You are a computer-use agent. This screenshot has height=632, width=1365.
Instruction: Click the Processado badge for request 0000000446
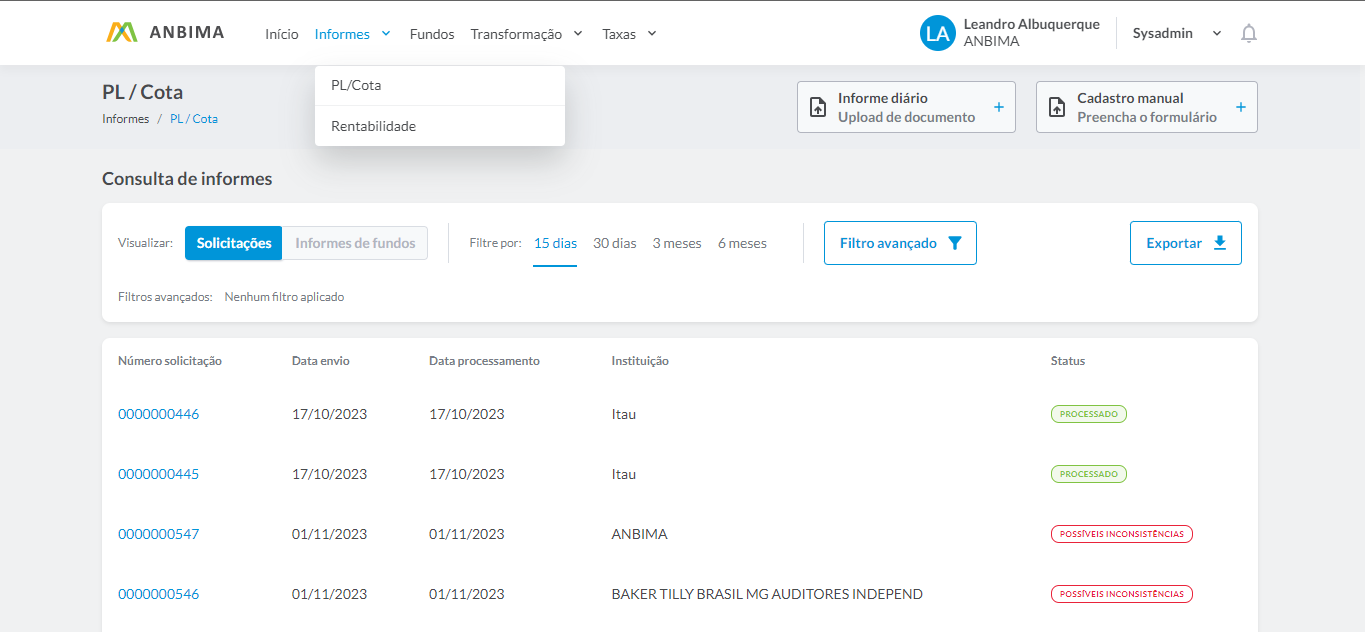(x=1088, y=414)
